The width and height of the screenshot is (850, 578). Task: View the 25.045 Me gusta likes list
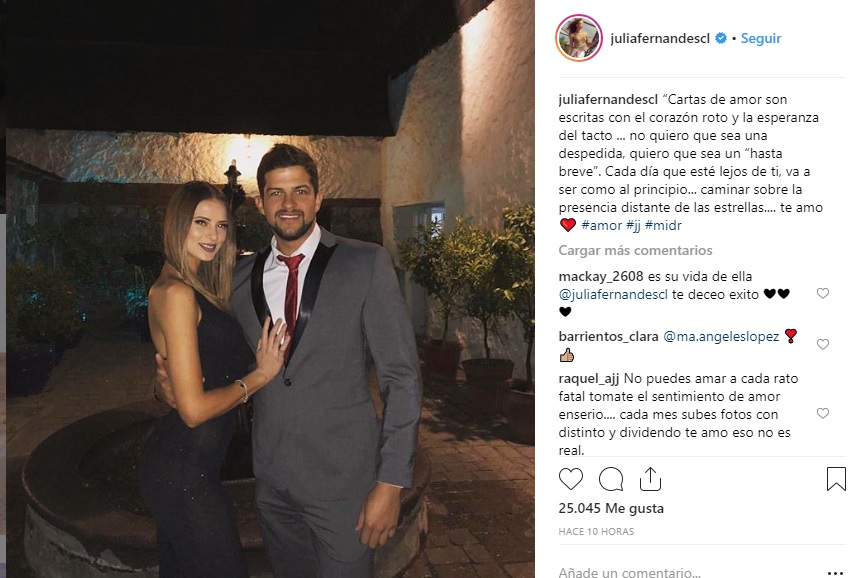[x=611, y=509]
